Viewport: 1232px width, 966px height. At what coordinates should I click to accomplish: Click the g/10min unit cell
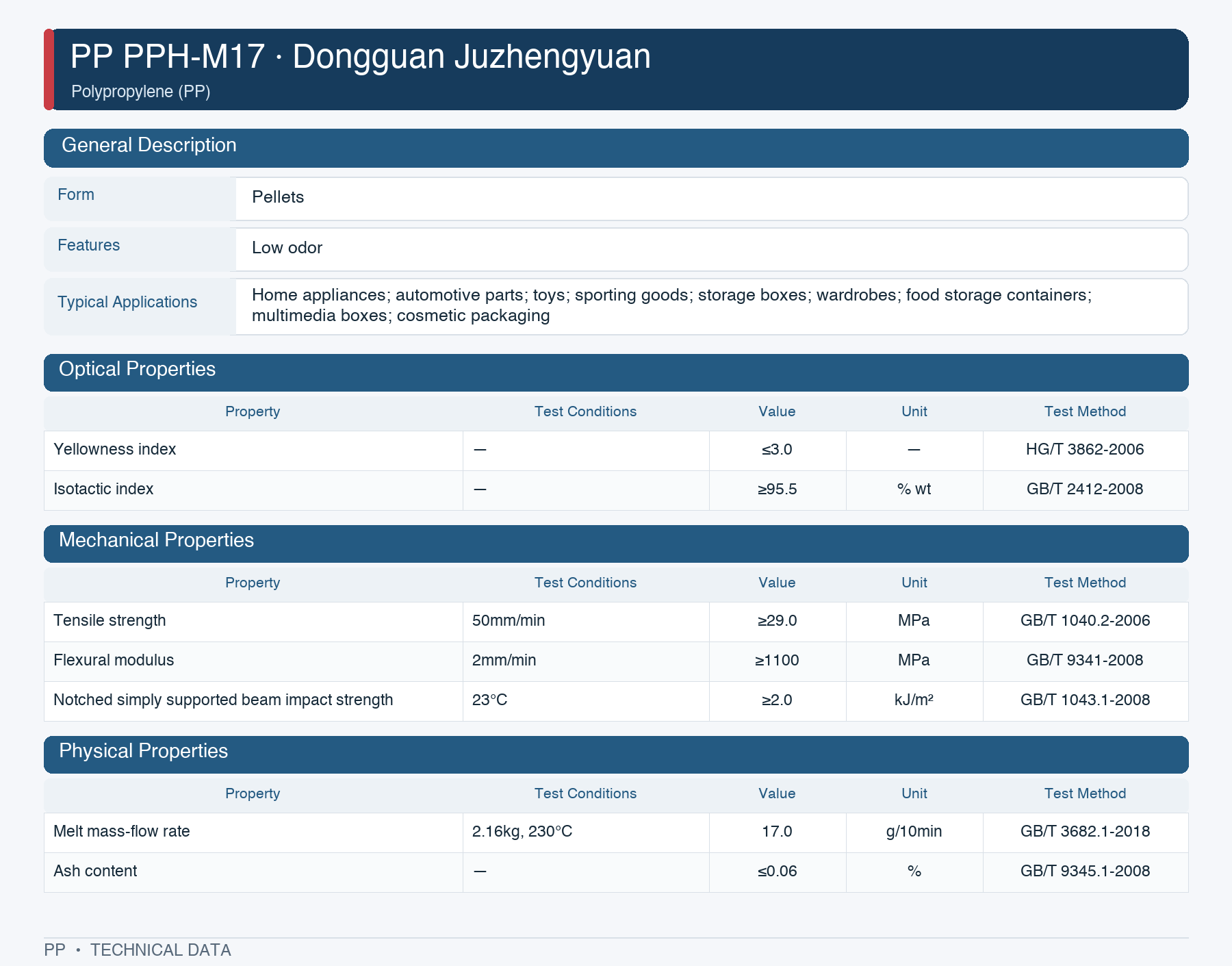tap(914, 831)
